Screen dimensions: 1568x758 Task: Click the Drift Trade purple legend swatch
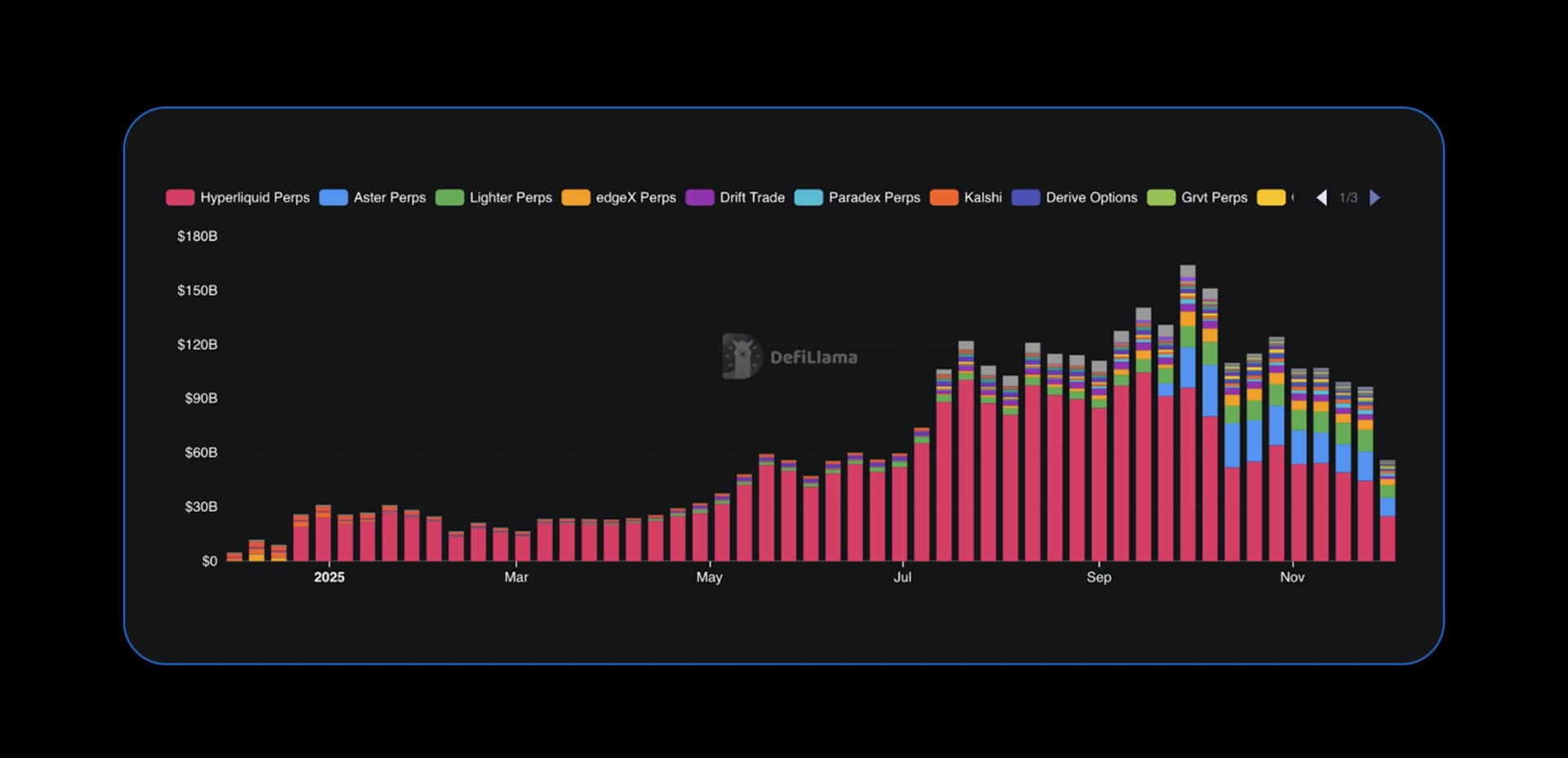(x=700, y=197)
